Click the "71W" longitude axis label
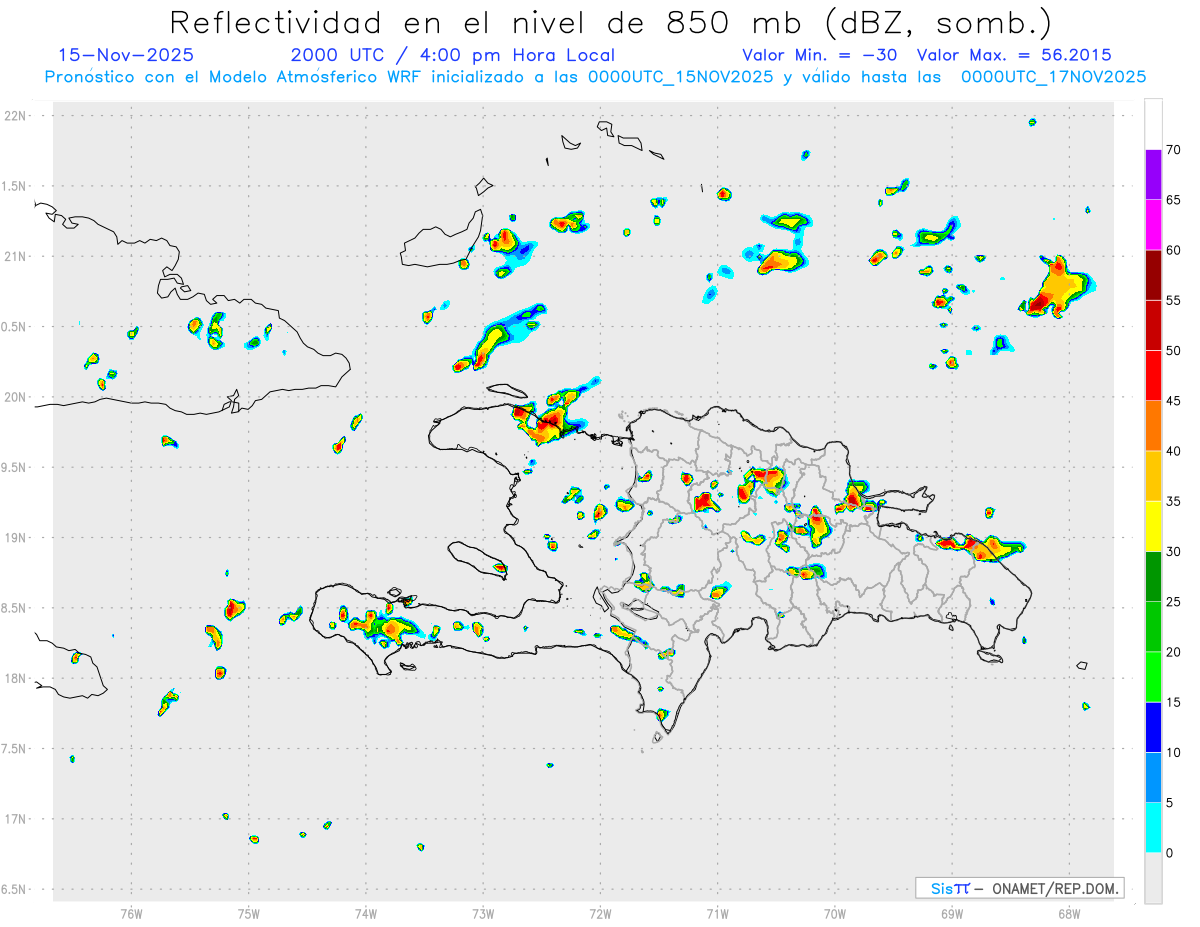 [717, 914]
